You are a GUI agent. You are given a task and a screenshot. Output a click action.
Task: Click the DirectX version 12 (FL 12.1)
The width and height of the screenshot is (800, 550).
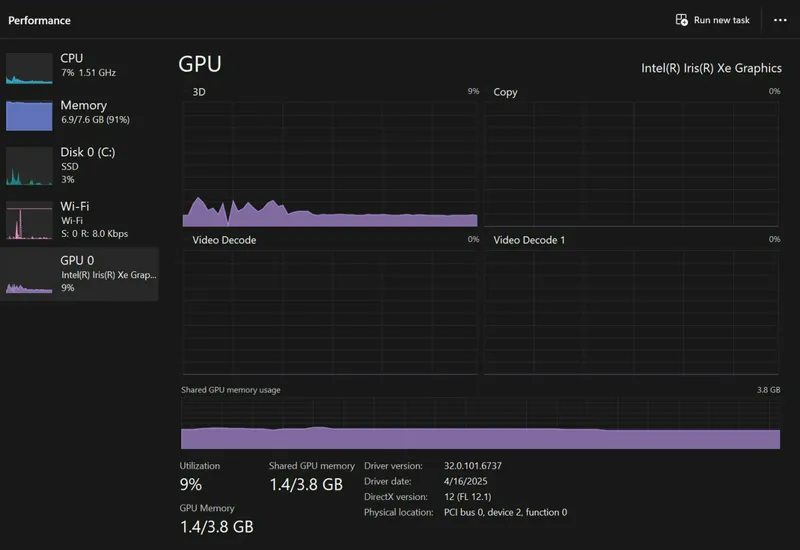[467, 496]
